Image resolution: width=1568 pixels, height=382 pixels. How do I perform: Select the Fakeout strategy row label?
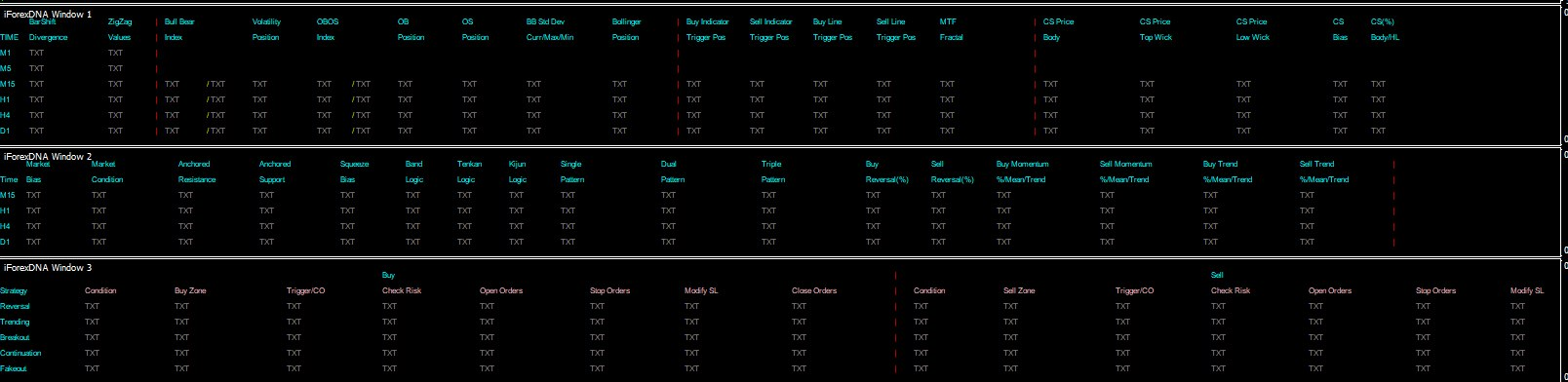coord(14,368)
